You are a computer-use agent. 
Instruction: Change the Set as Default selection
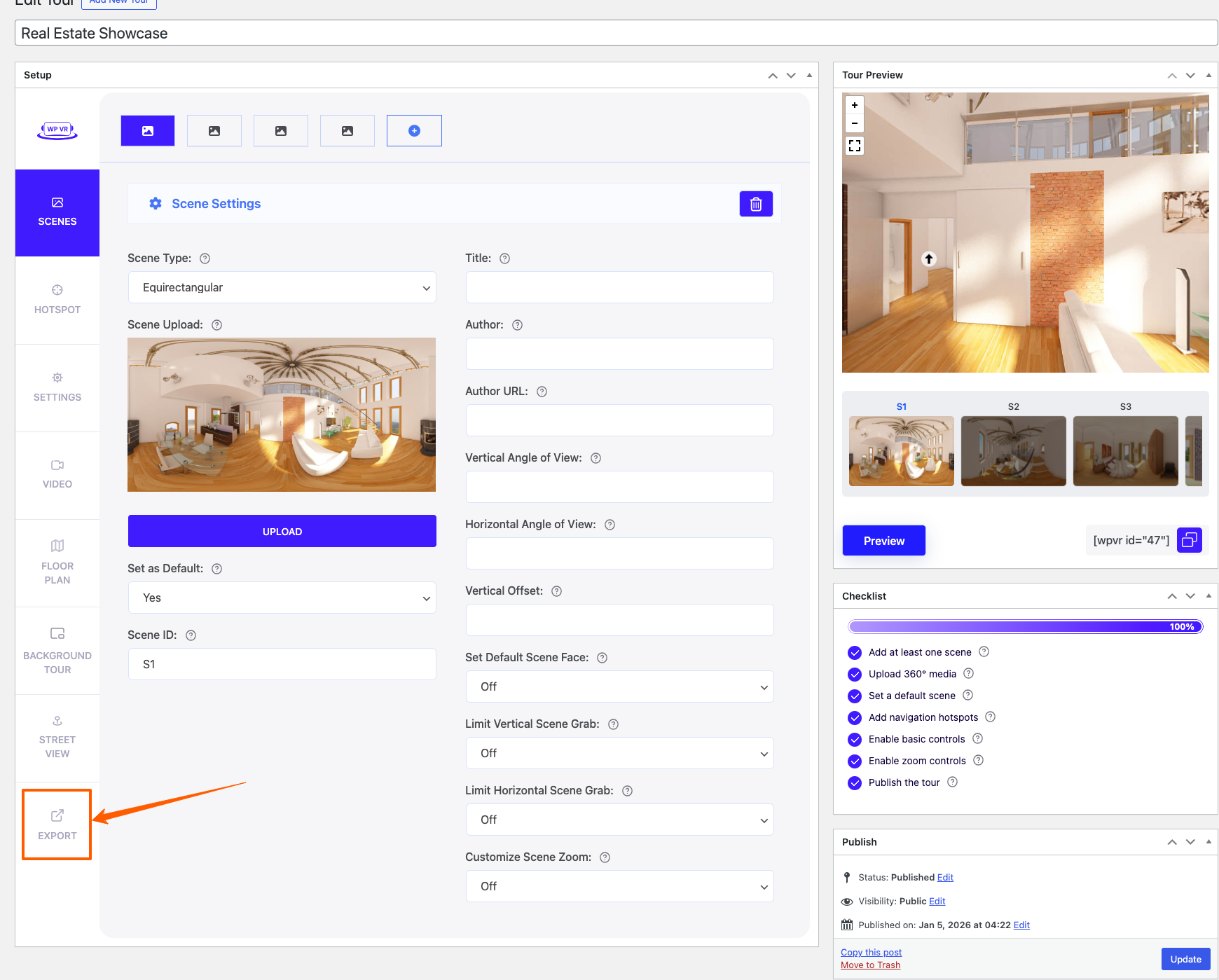(x=282, y=598)
